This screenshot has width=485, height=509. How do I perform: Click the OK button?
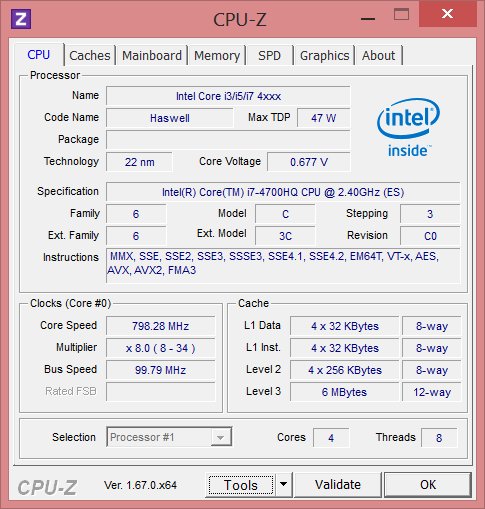428,484
